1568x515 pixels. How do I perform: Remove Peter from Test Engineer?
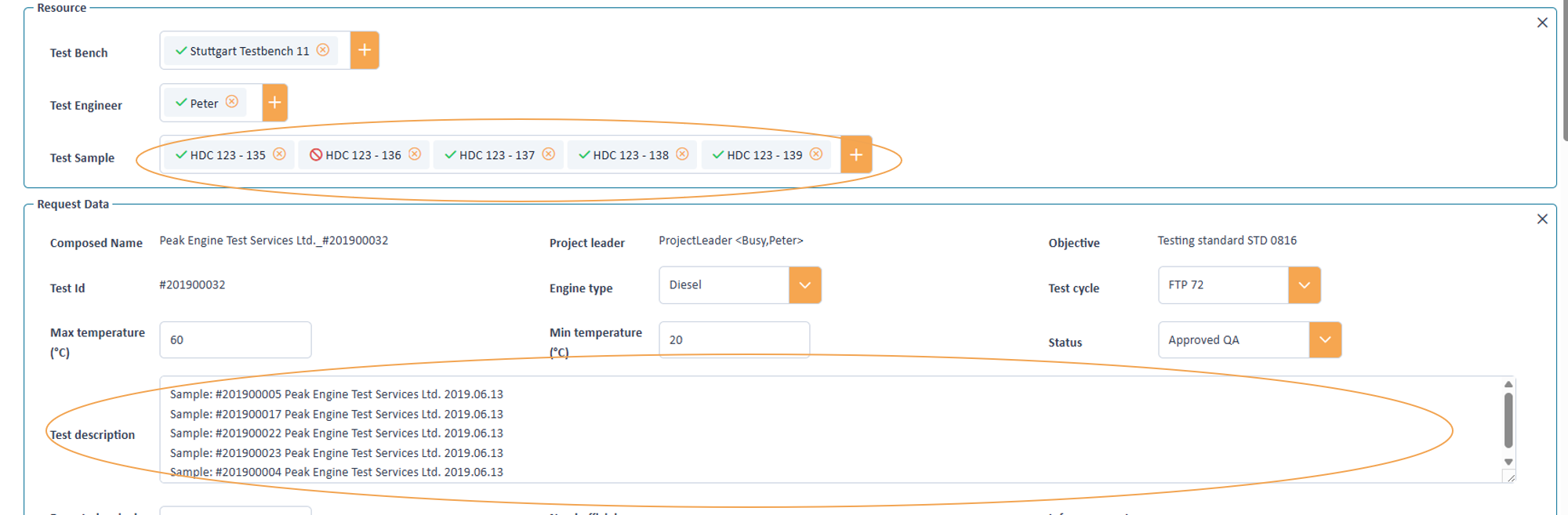232,102
